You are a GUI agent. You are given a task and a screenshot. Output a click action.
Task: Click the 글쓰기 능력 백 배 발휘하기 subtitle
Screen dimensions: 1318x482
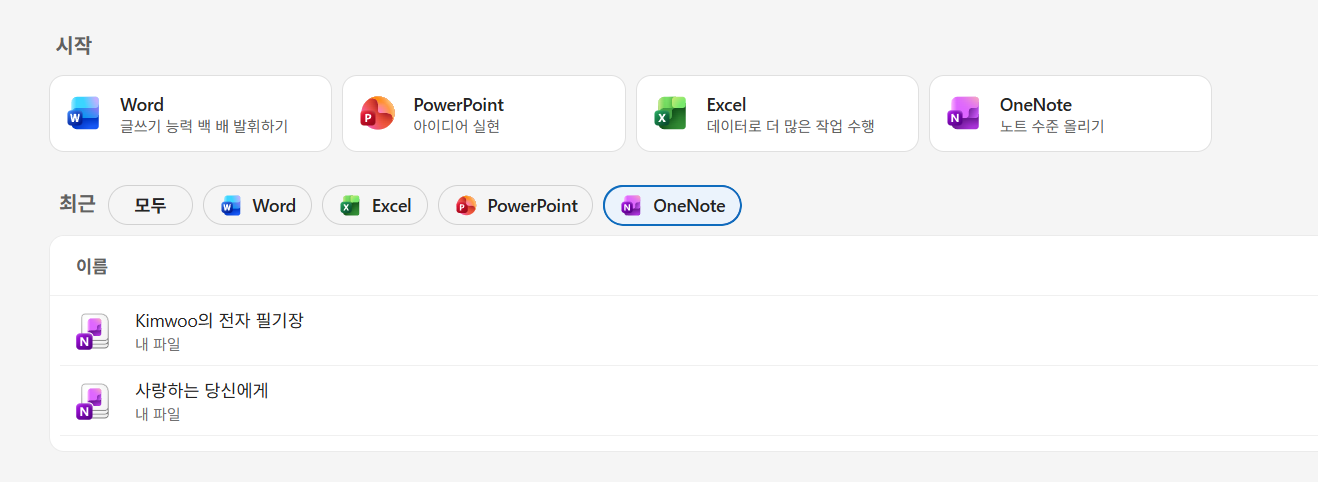click(x=204, y=127)
